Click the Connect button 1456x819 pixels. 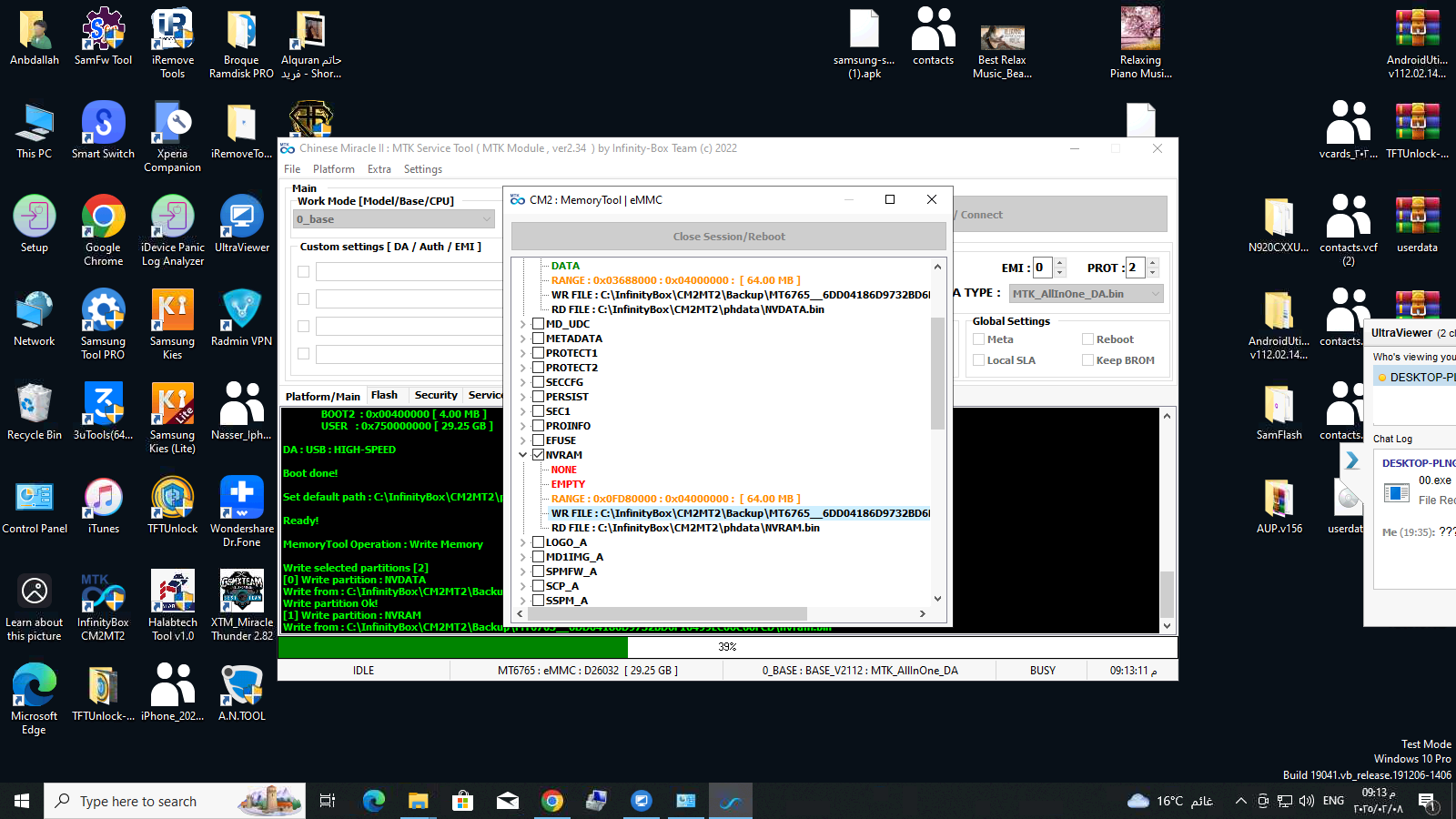1060,215
